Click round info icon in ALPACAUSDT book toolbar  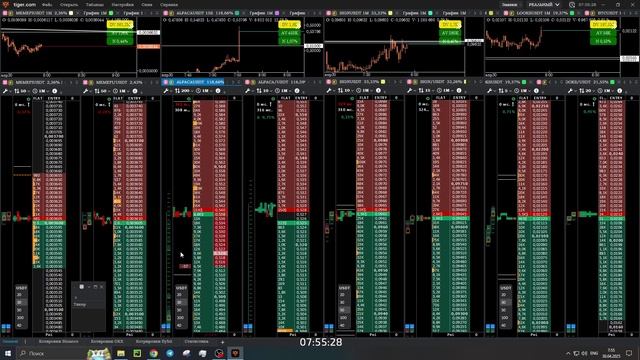218,91
